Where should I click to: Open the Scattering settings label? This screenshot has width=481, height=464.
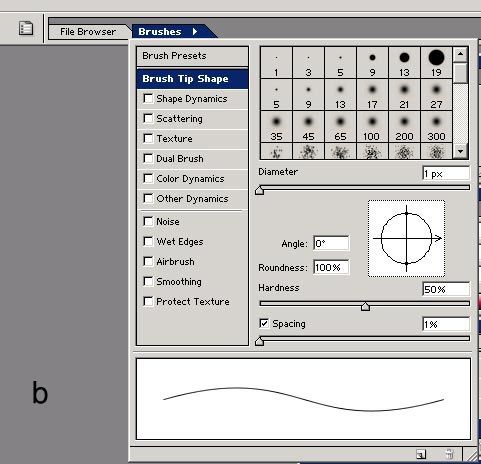point(179,119)
